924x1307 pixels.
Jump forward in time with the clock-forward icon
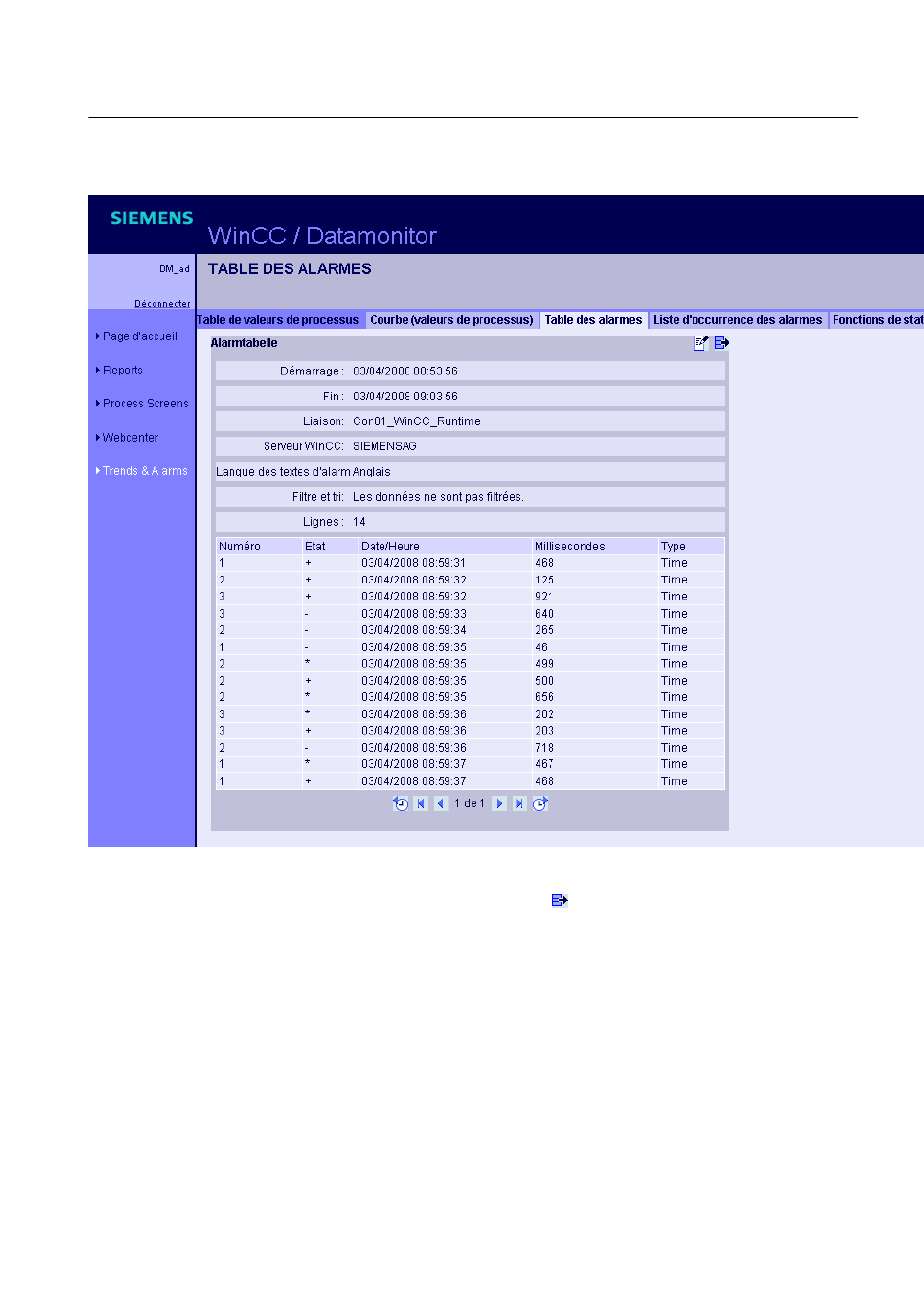(540, 804)
